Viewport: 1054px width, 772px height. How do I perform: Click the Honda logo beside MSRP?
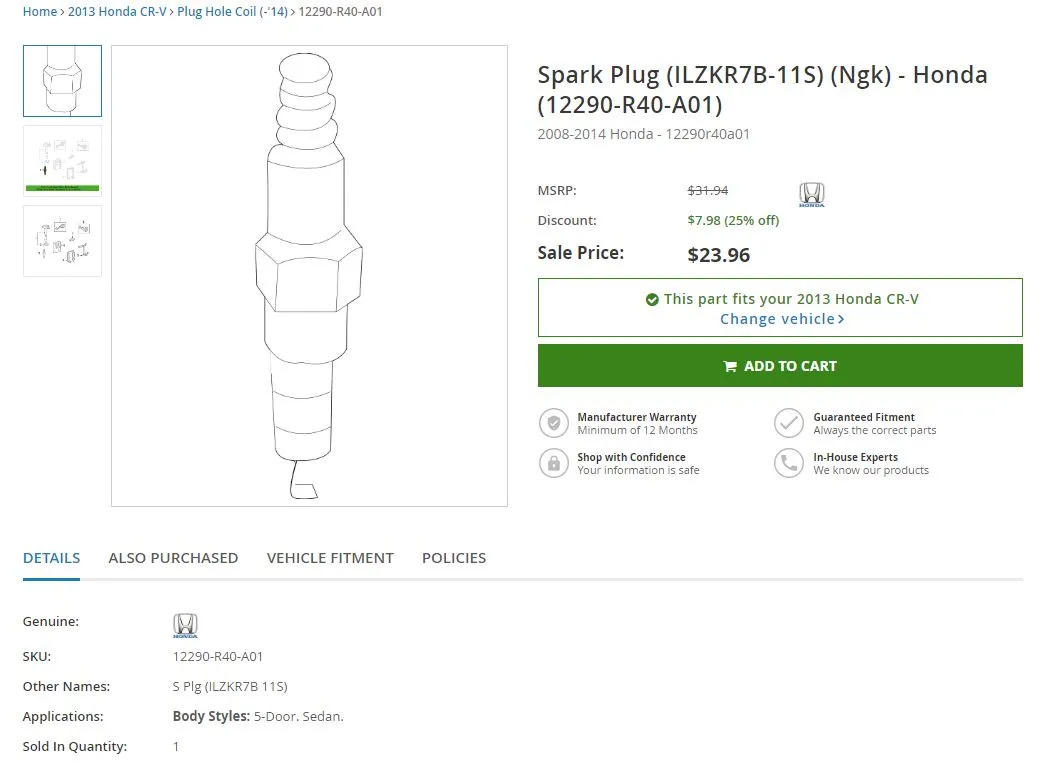point(812,195)
